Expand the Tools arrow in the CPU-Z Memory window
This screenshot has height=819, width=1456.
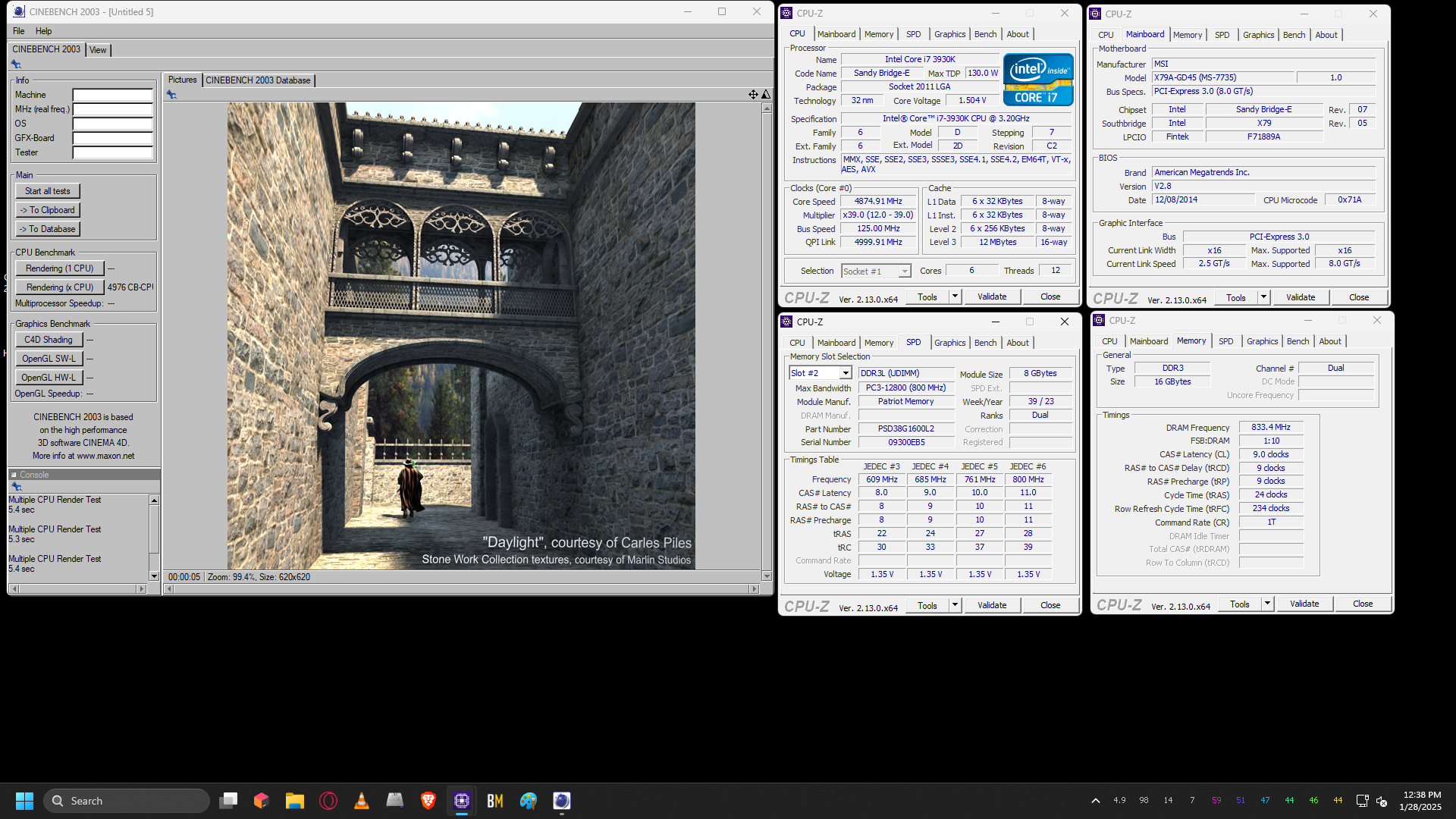pyautogui.click(x=1267, y=604)
